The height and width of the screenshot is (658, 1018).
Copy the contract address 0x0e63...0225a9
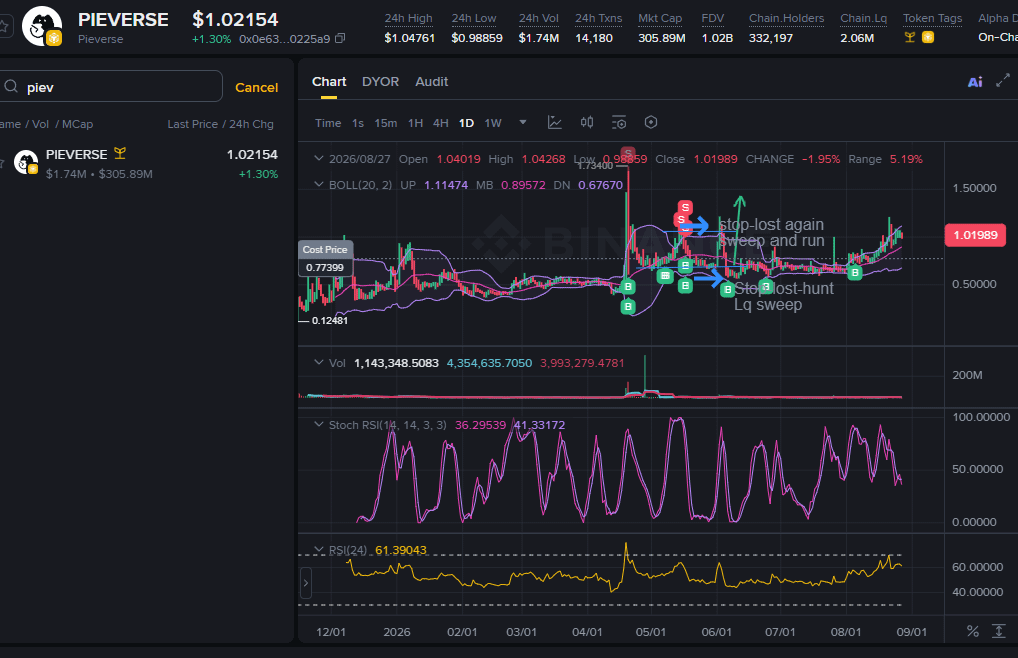(x=340, y=39)
